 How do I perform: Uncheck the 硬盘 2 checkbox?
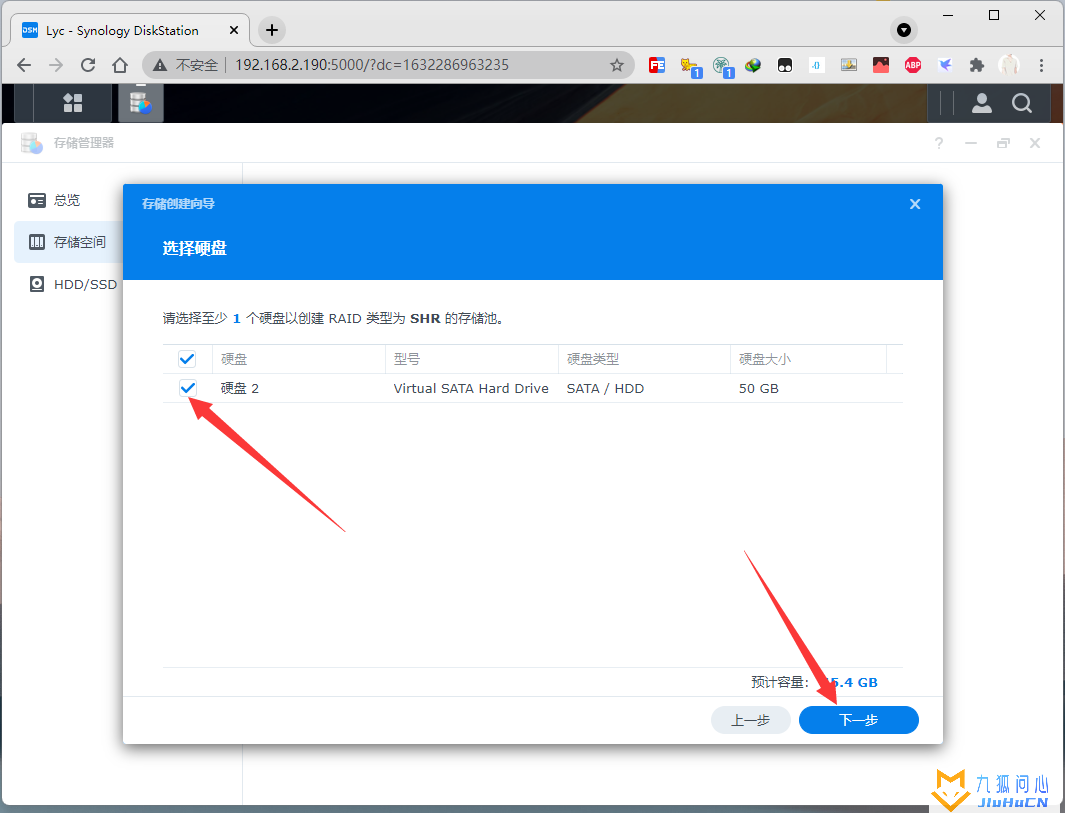187,388
